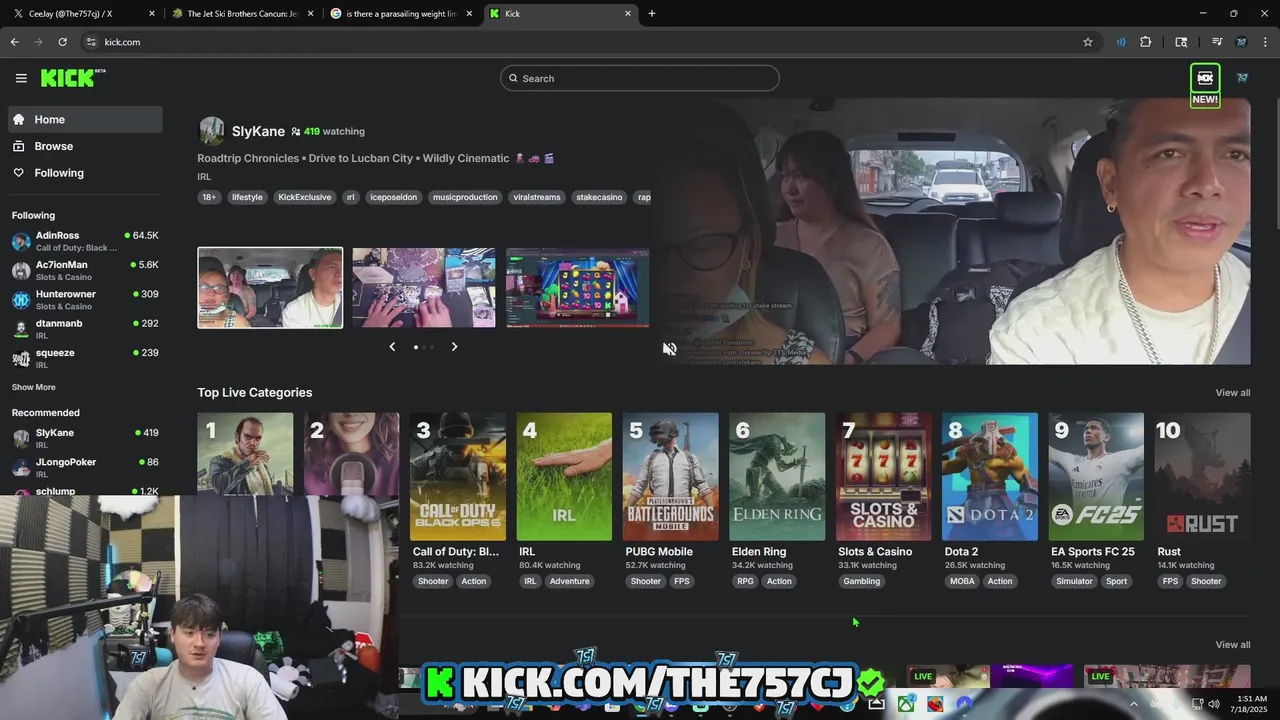Screen dimensions: 1280x720
Task: Click AdinRoss avatar in Following list
Action: pos(21,241)
